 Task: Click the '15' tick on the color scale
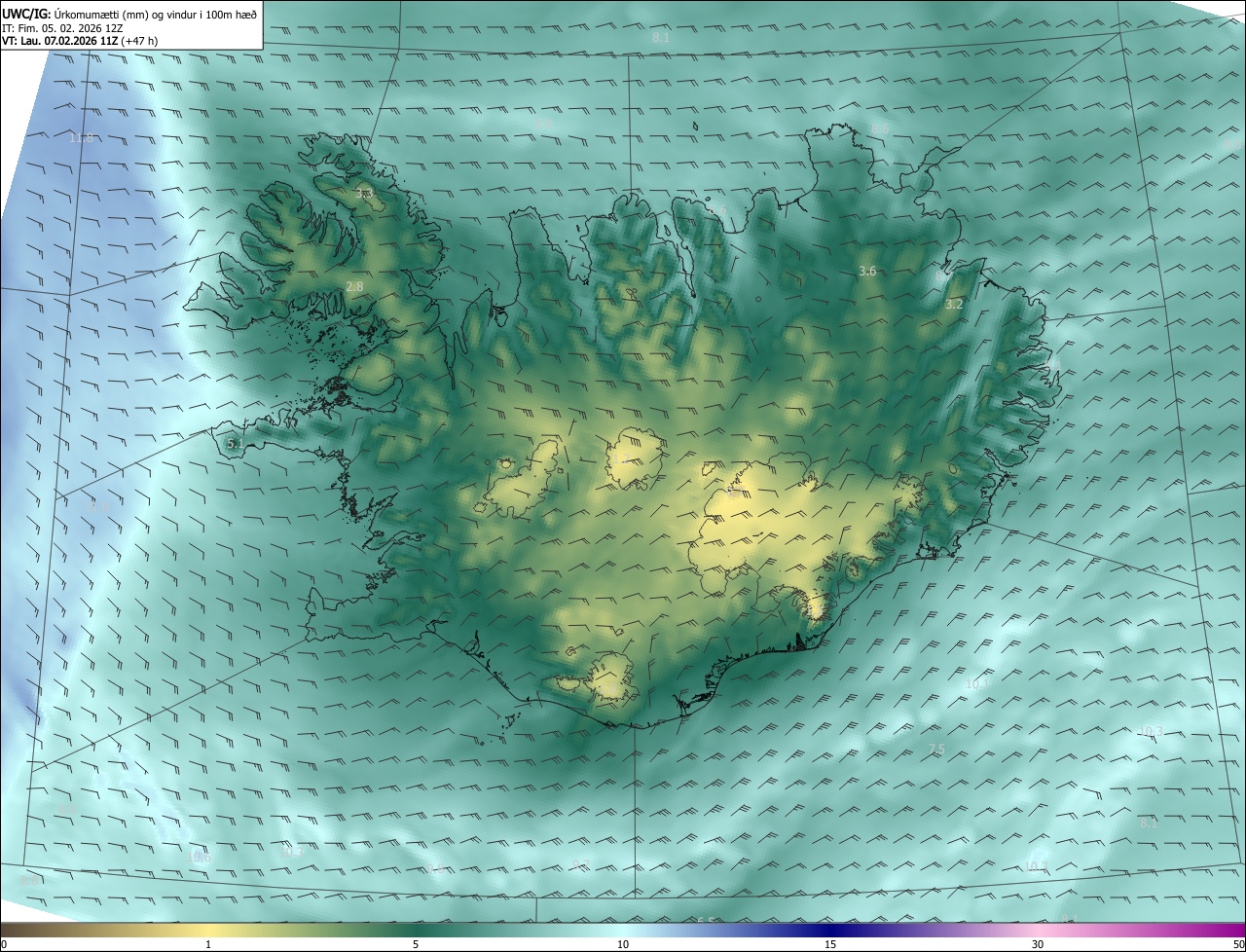830,945
